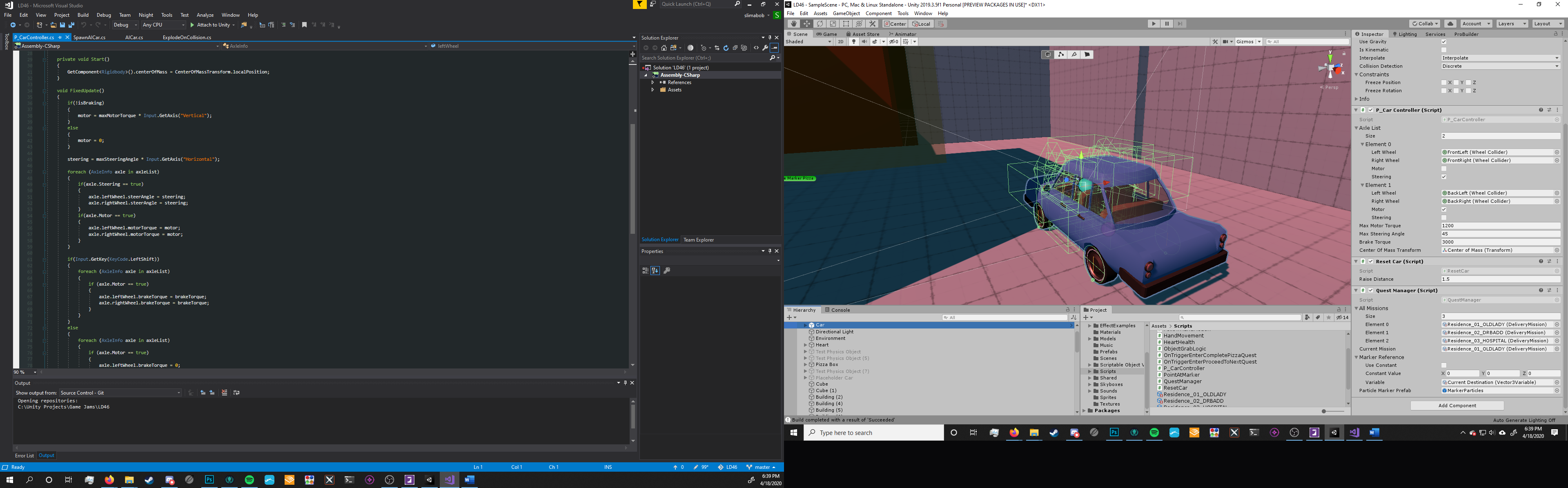Image resolution: width=1568 pixels, height=488 pixels.
Task: Check Motor under Axle Element 0
Action: pyautogui.click(x=1444, y=169)
